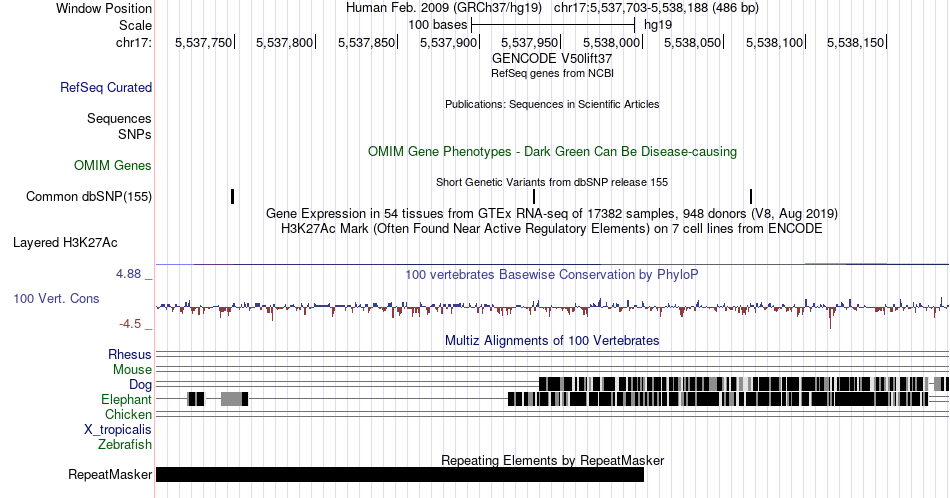
Task: Click the Window Position label
Action: (x=104, y=8)
